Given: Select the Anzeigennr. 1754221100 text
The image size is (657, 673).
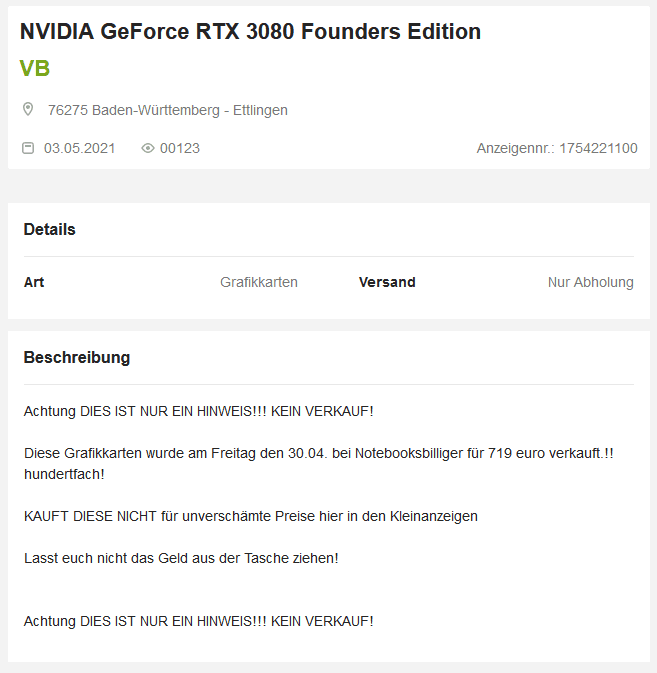Looking at the screenshot, I should click(x=556, y=148).
